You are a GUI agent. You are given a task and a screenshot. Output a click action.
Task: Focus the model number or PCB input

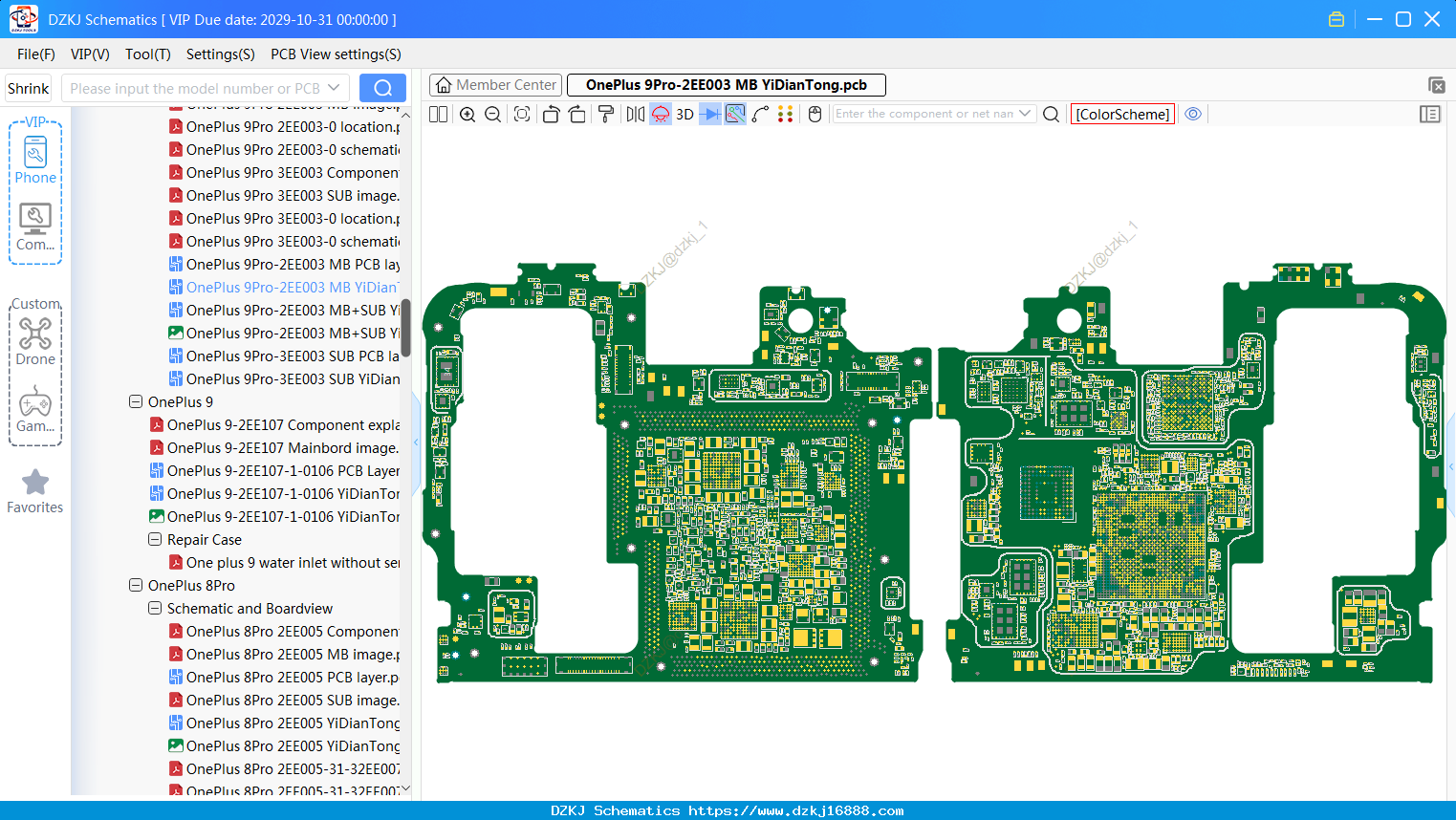pos(205,88)
